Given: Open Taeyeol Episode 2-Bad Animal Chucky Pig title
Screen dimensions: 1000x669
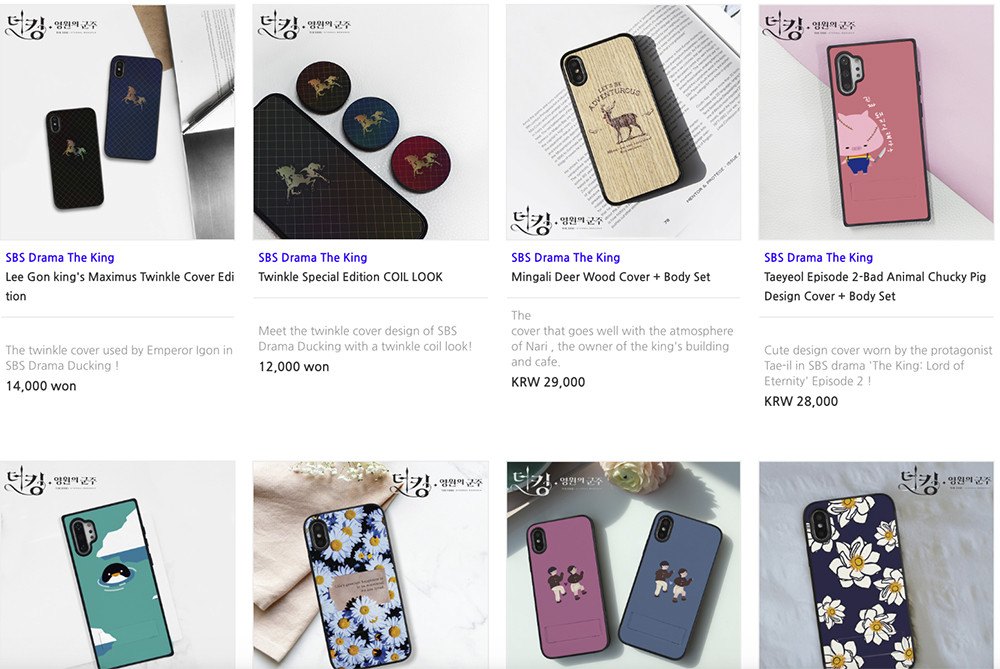Looking at the screenshot, I should point(875,277).
